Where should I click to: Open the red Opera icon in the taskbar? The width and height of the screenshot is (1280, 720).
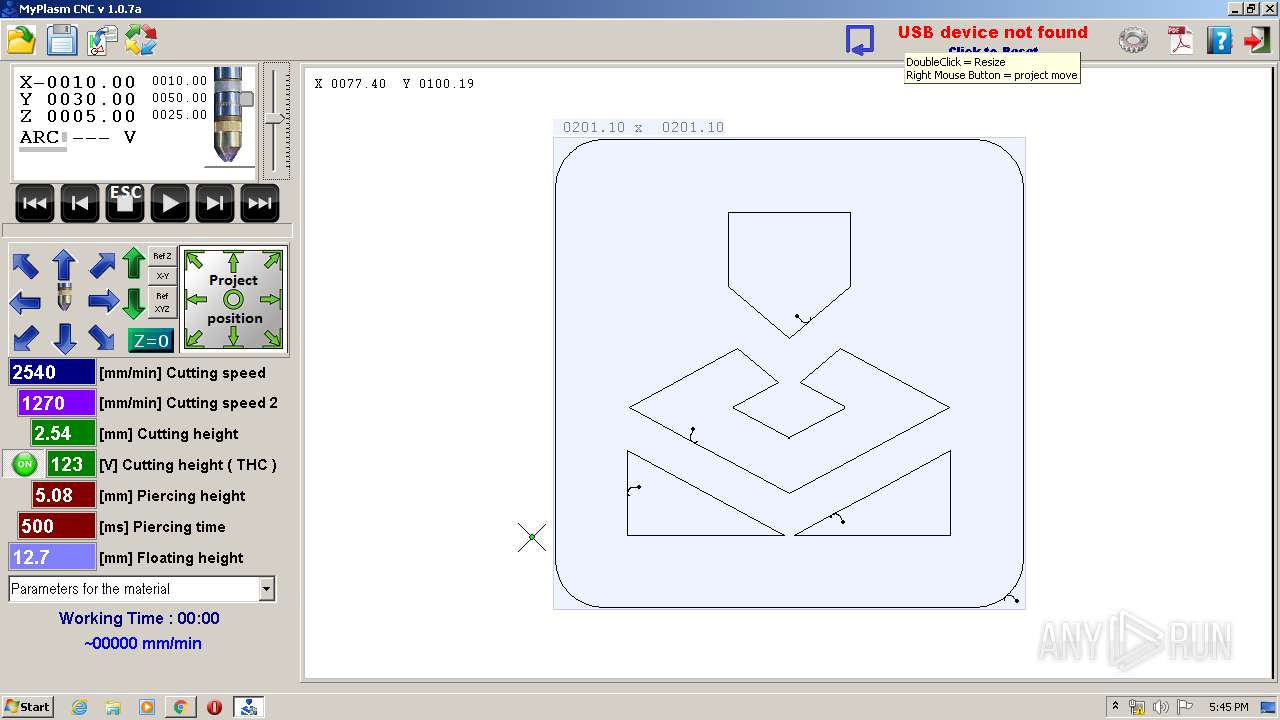(x=214, y=707)
